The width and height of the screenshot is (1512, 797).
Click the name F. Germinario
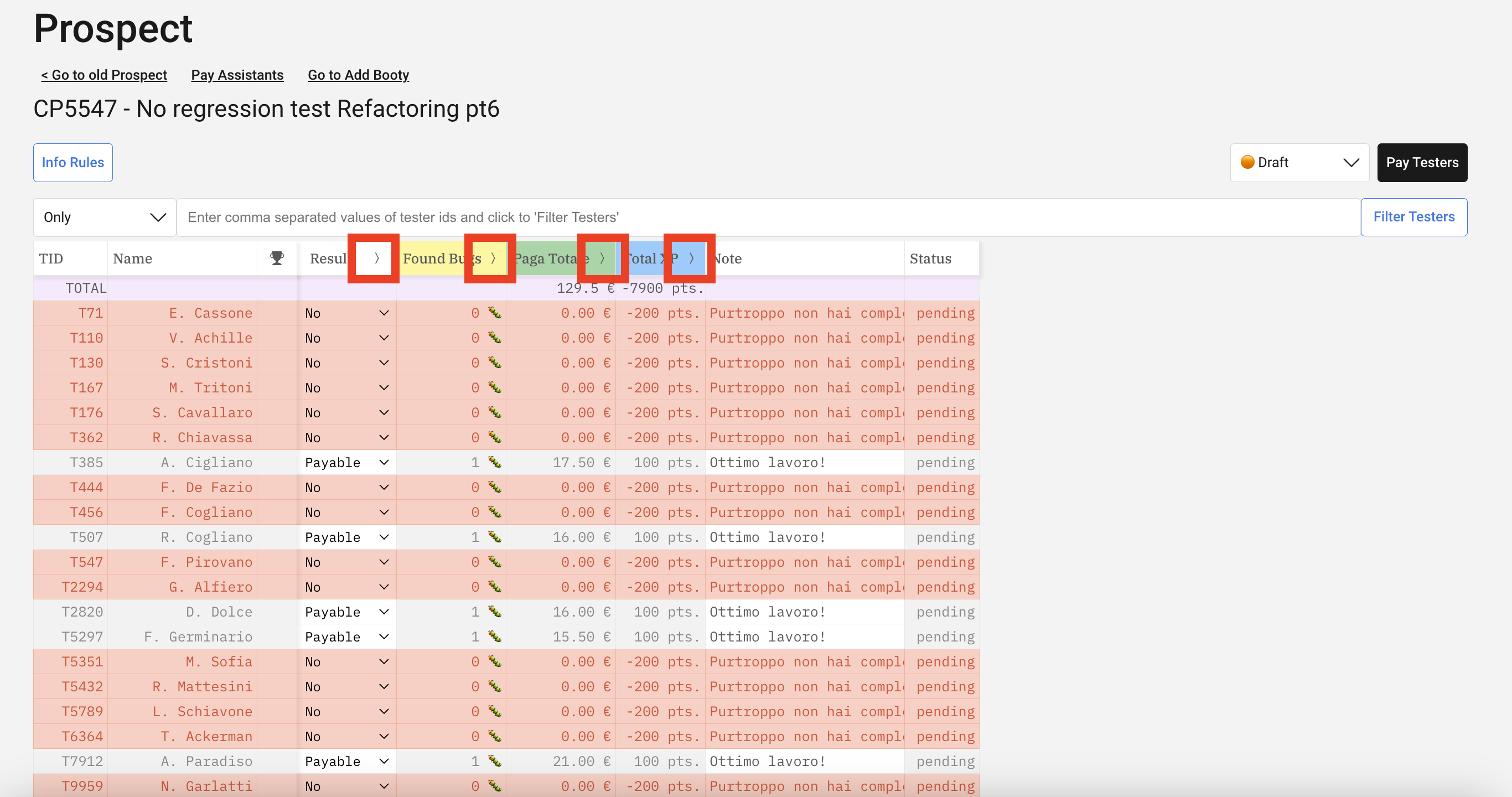coord(198,637)
